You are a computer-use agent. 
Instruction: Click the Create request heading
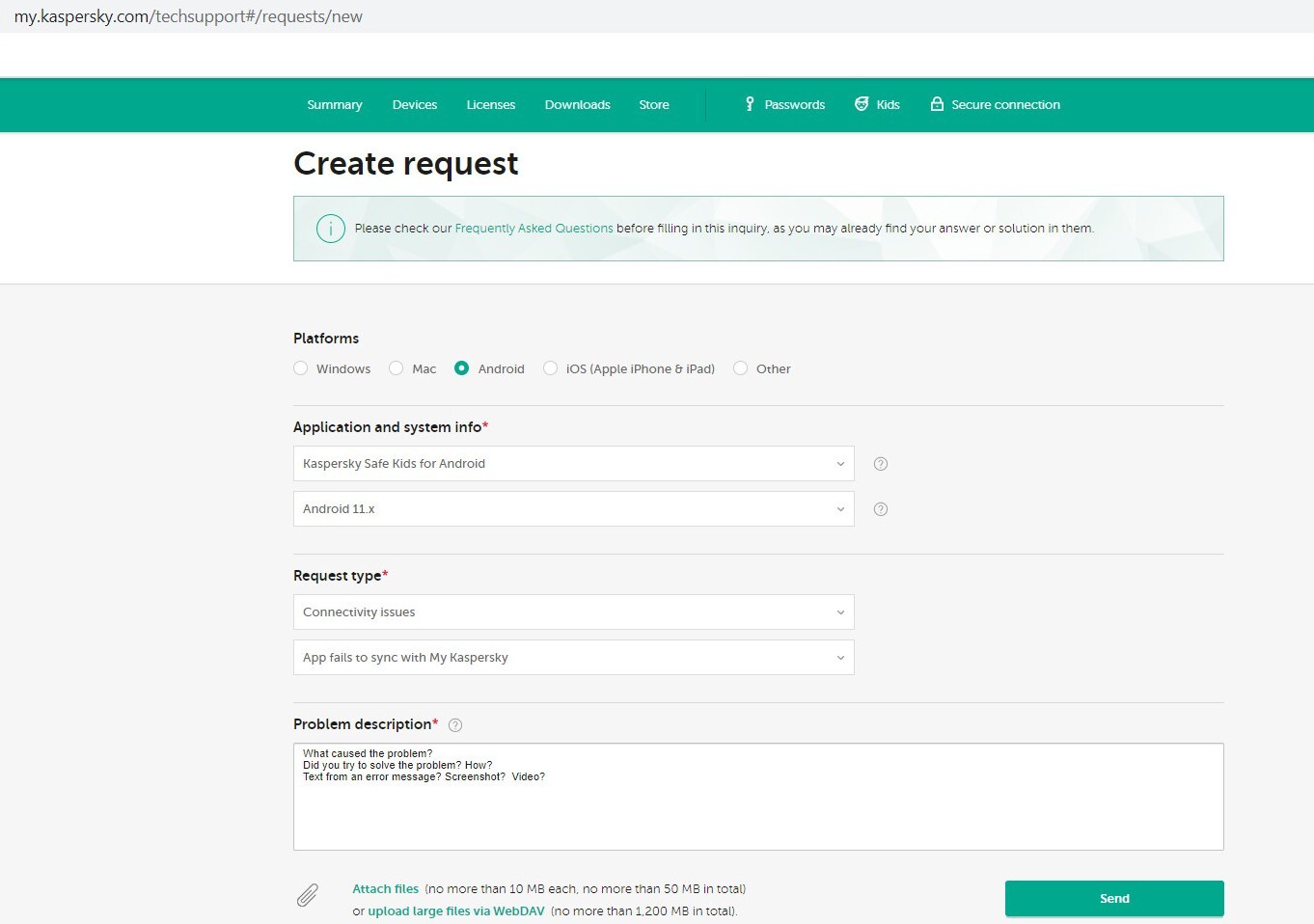click(x=406, y=164)
